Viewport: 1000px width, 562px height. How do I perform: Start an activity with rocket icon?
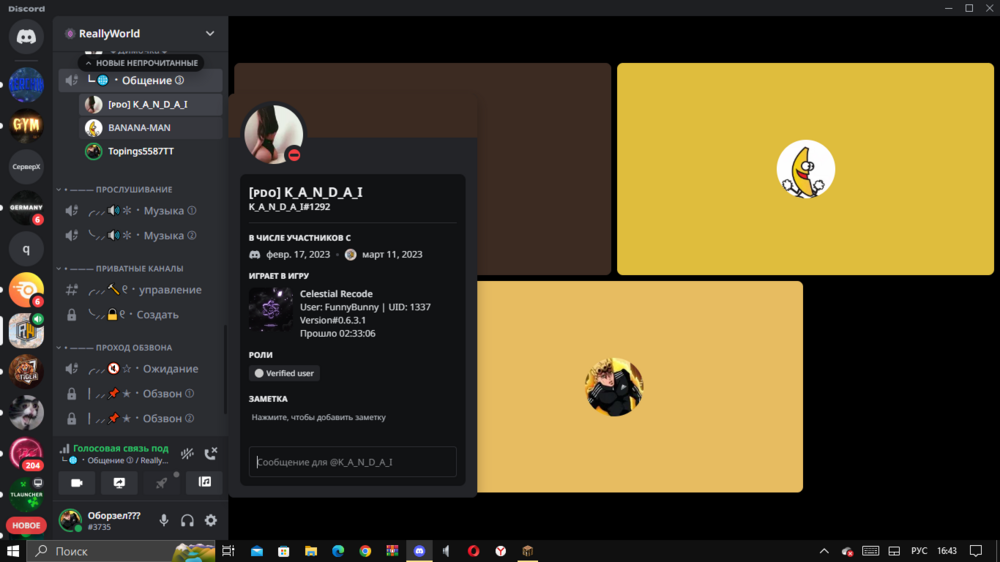click(161, 483)
